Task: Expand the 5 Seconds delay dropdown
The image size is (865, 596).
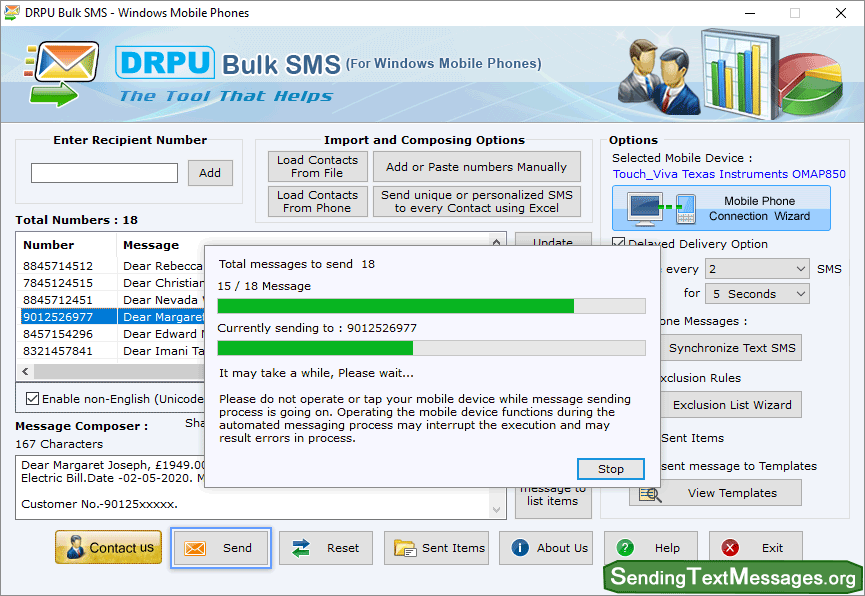Action: pos(757,294)
